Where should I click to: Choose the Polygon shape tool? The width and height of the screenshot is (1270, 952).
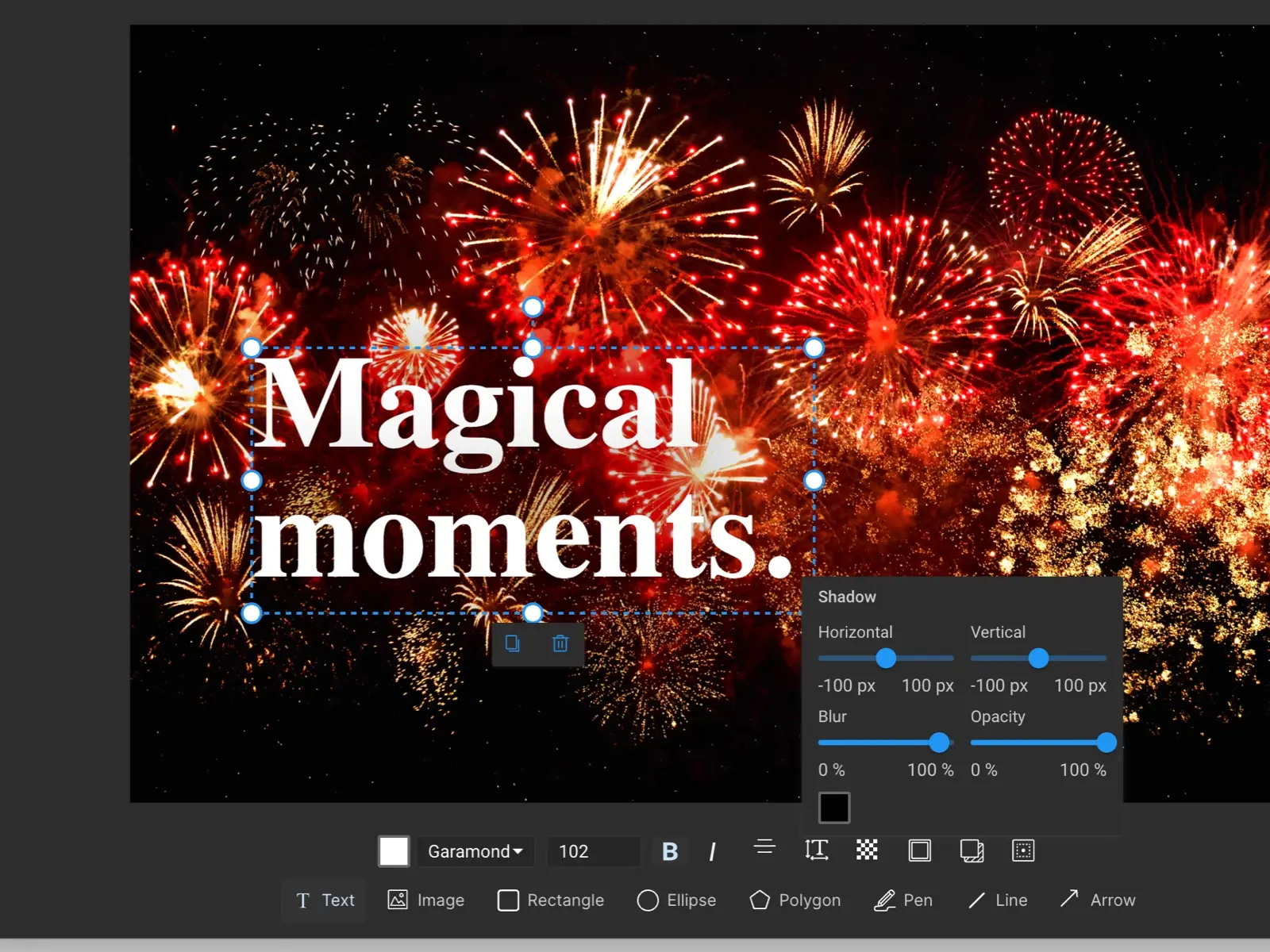point(794,900)
